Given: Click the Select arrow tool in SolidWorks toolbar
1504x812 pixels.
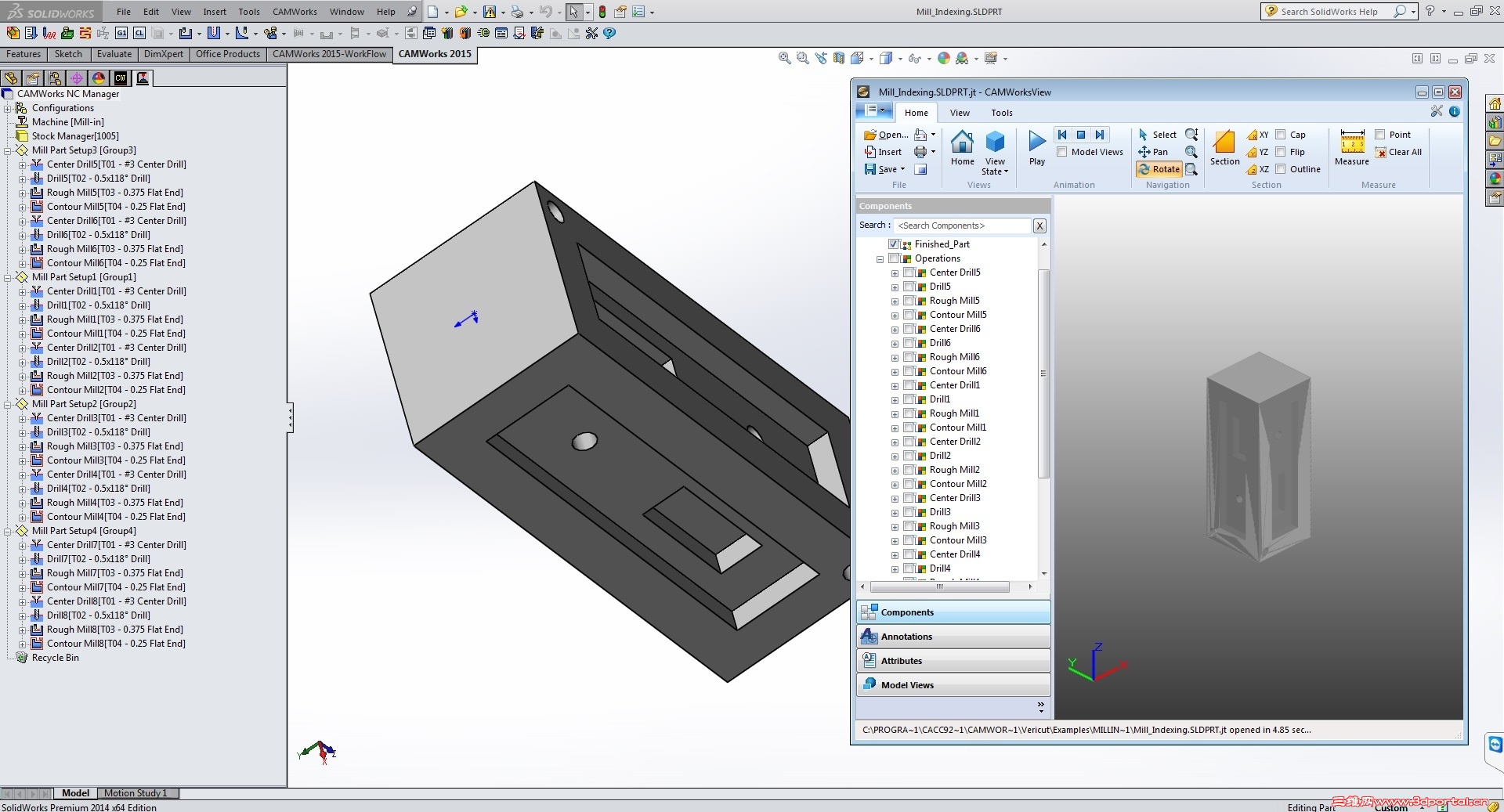Looking at the screenshot, I should [x=574, y=12].
